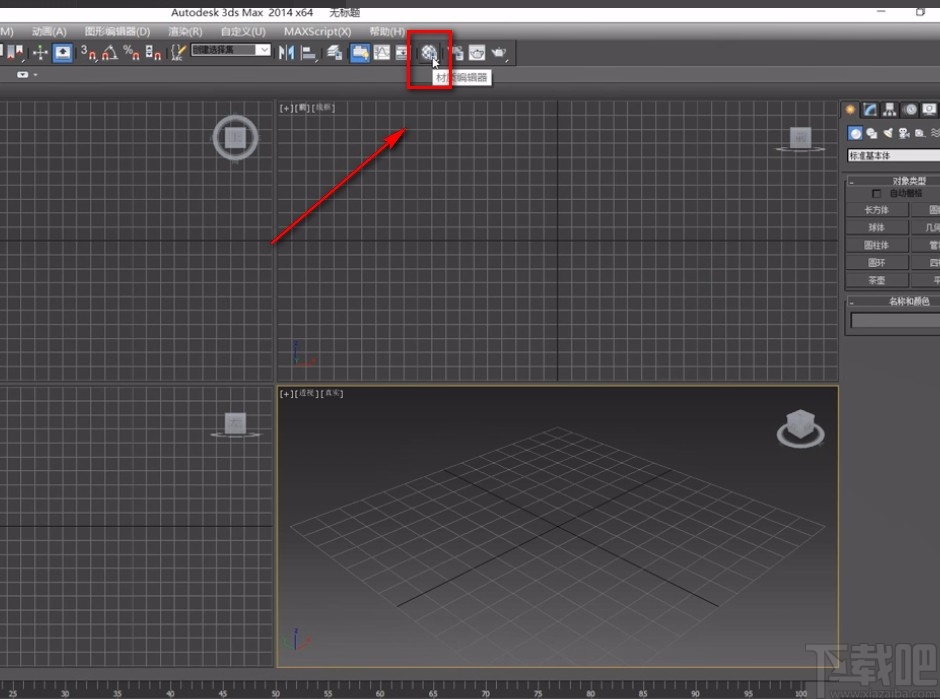Select the Cameras creation icon

point(903,133)
